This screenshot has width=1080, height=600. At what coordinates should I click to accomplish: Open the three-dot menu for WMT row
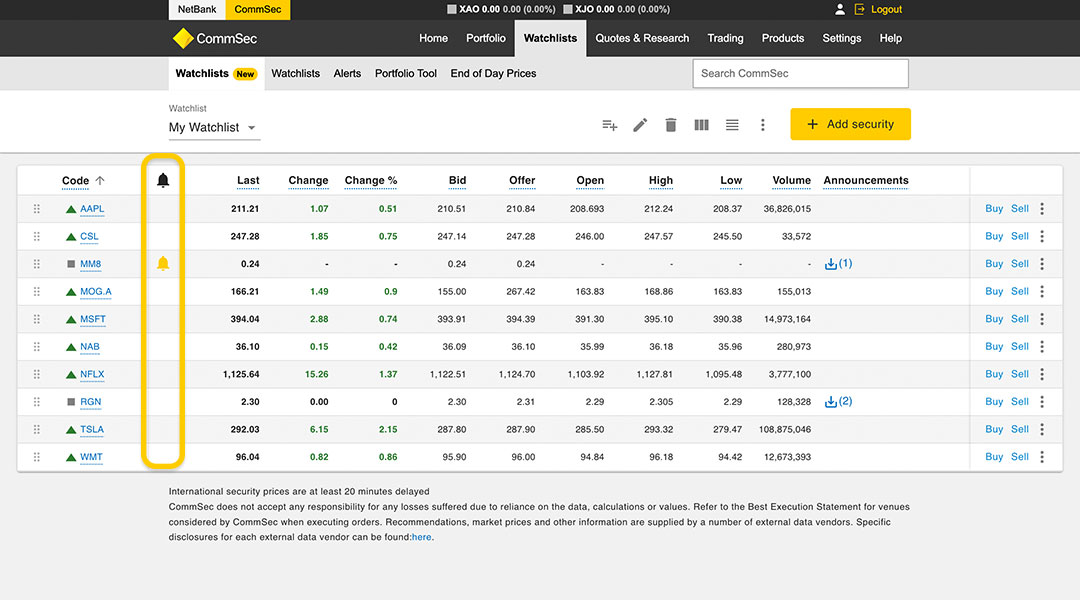pyautogui.click(x=1042, y=457)
